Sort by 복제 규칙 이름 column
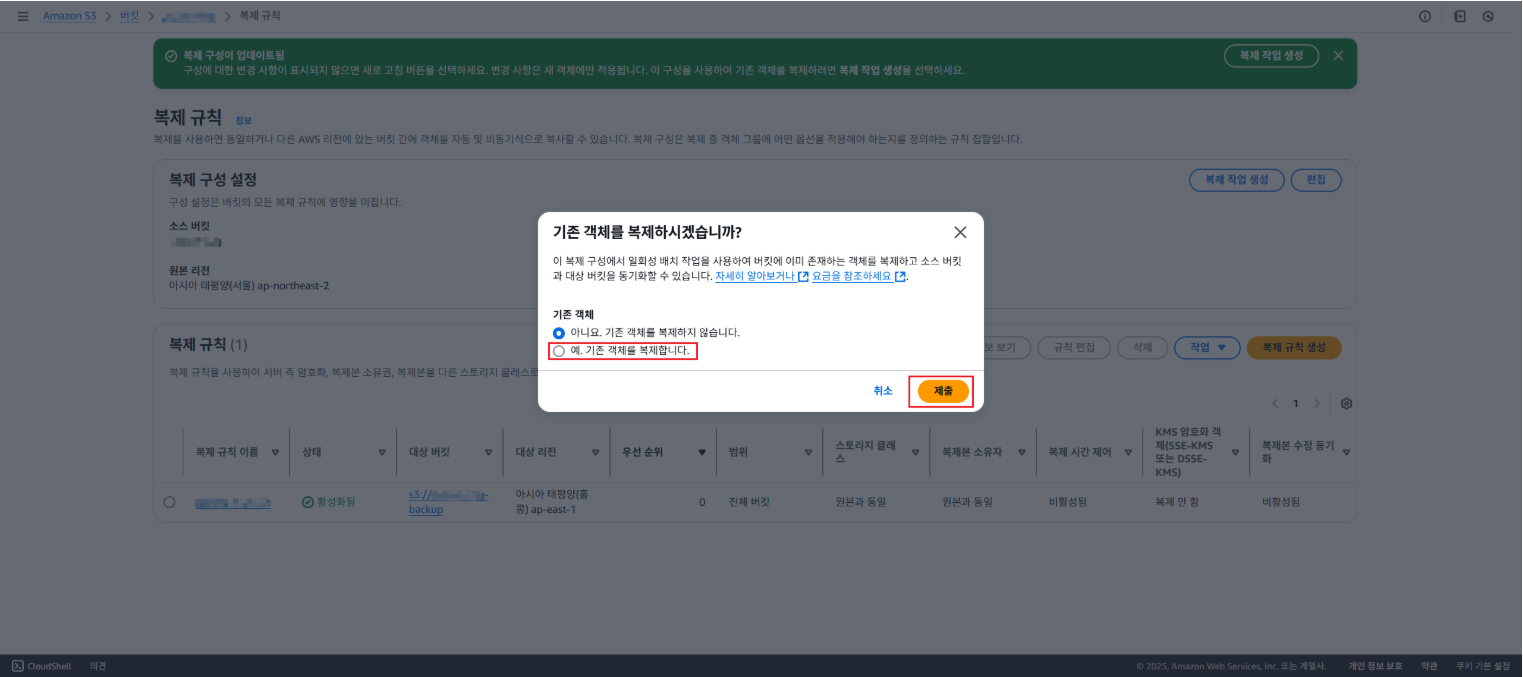Image resolution: width=1523 pixels, height=677 pixels. (x=275, y=452)
